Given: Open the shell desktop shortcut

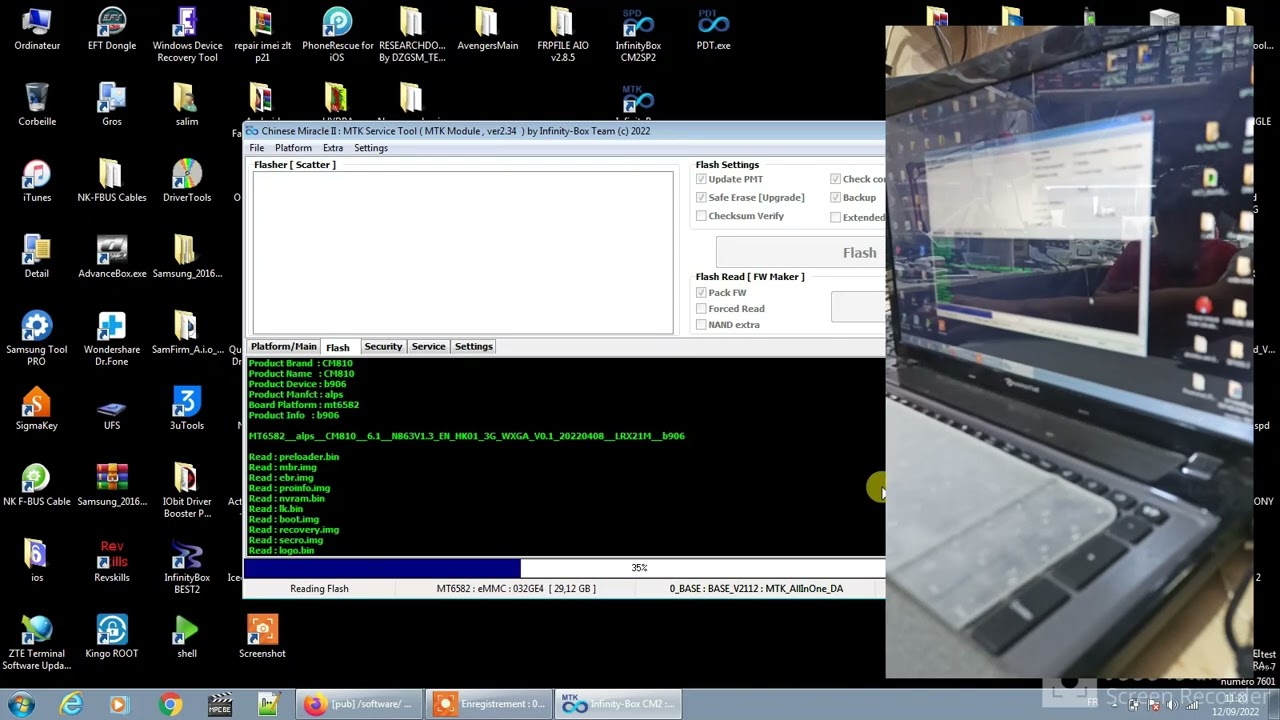Looking at the screenshot, I should pos(187,637).
